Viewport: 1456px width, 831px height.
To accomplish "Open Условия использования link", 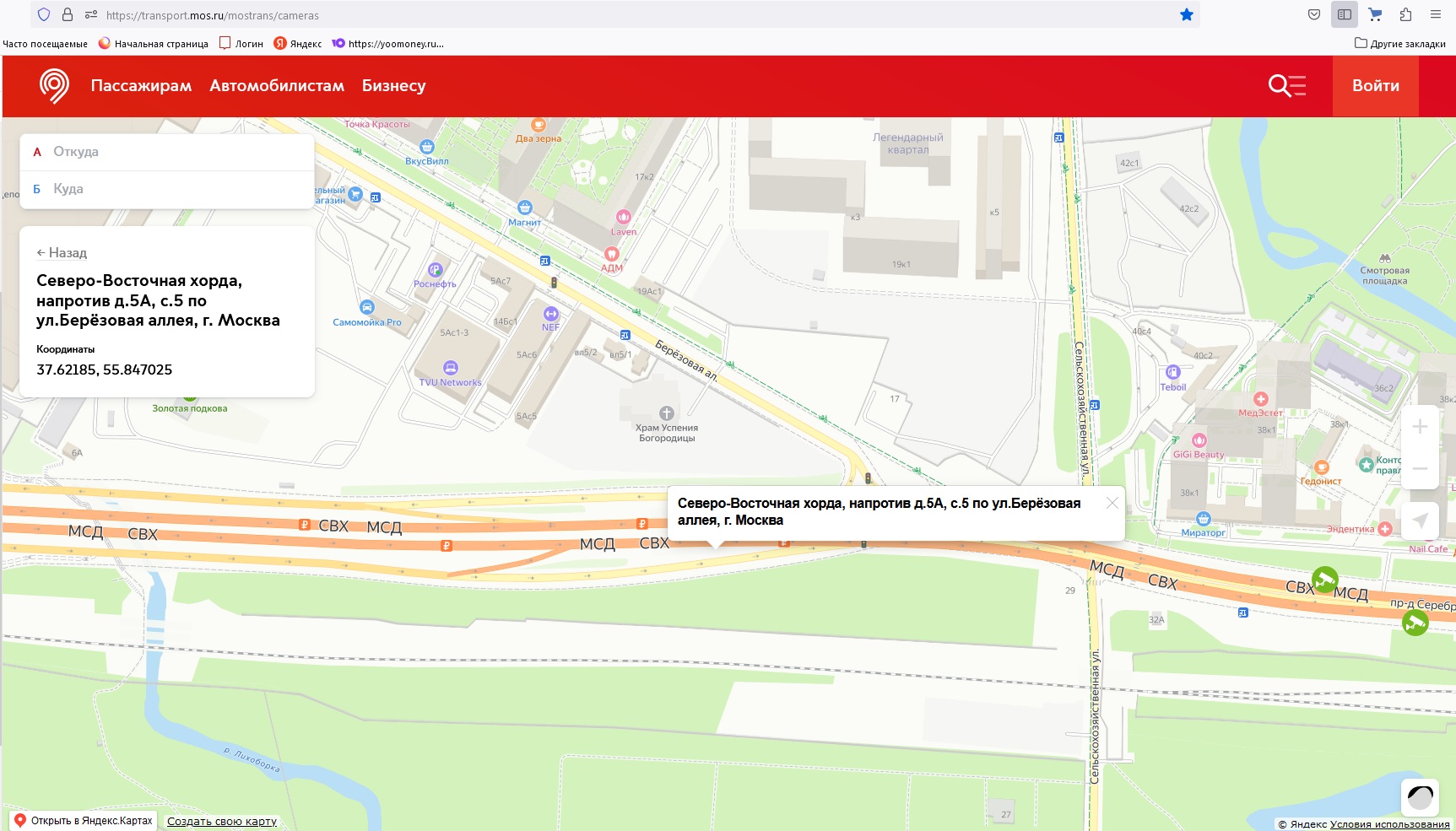I will (1390, 824).
